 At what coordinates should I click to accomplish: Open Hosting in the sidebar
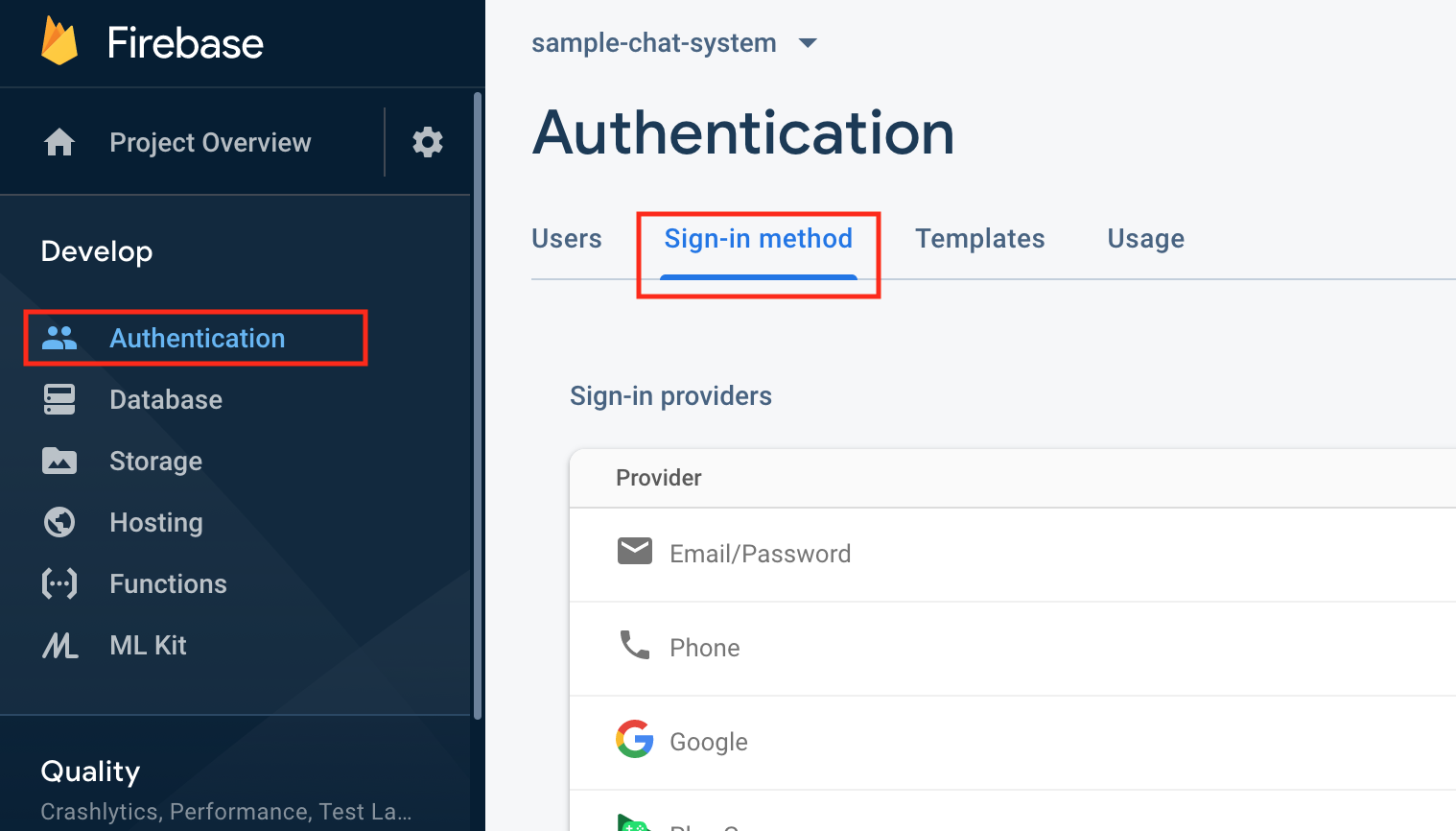click(156, 522)
